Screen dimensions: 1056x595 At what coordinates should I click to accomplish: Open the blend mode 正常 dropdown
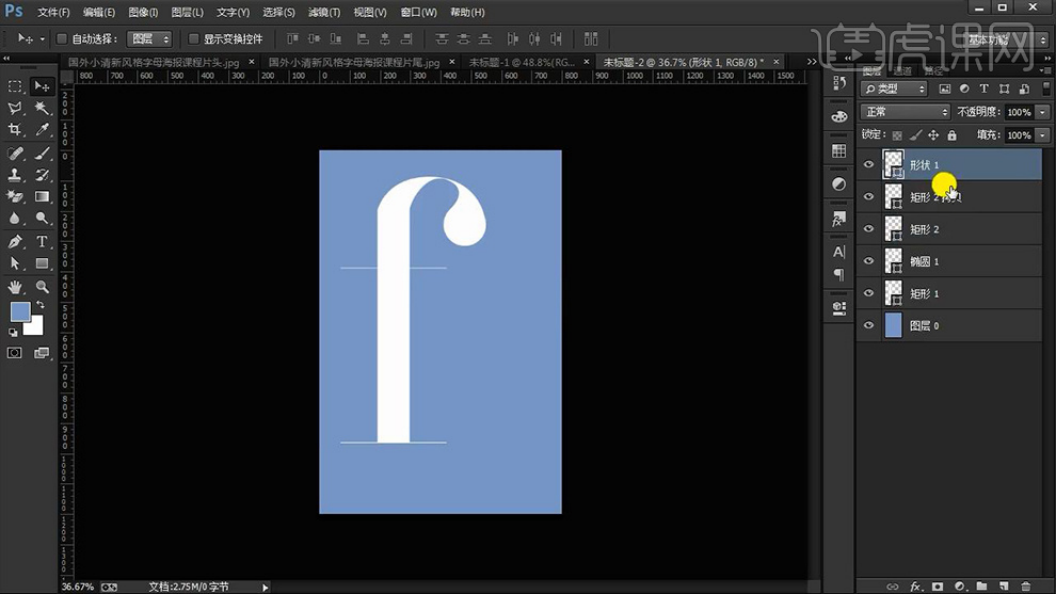905,112
